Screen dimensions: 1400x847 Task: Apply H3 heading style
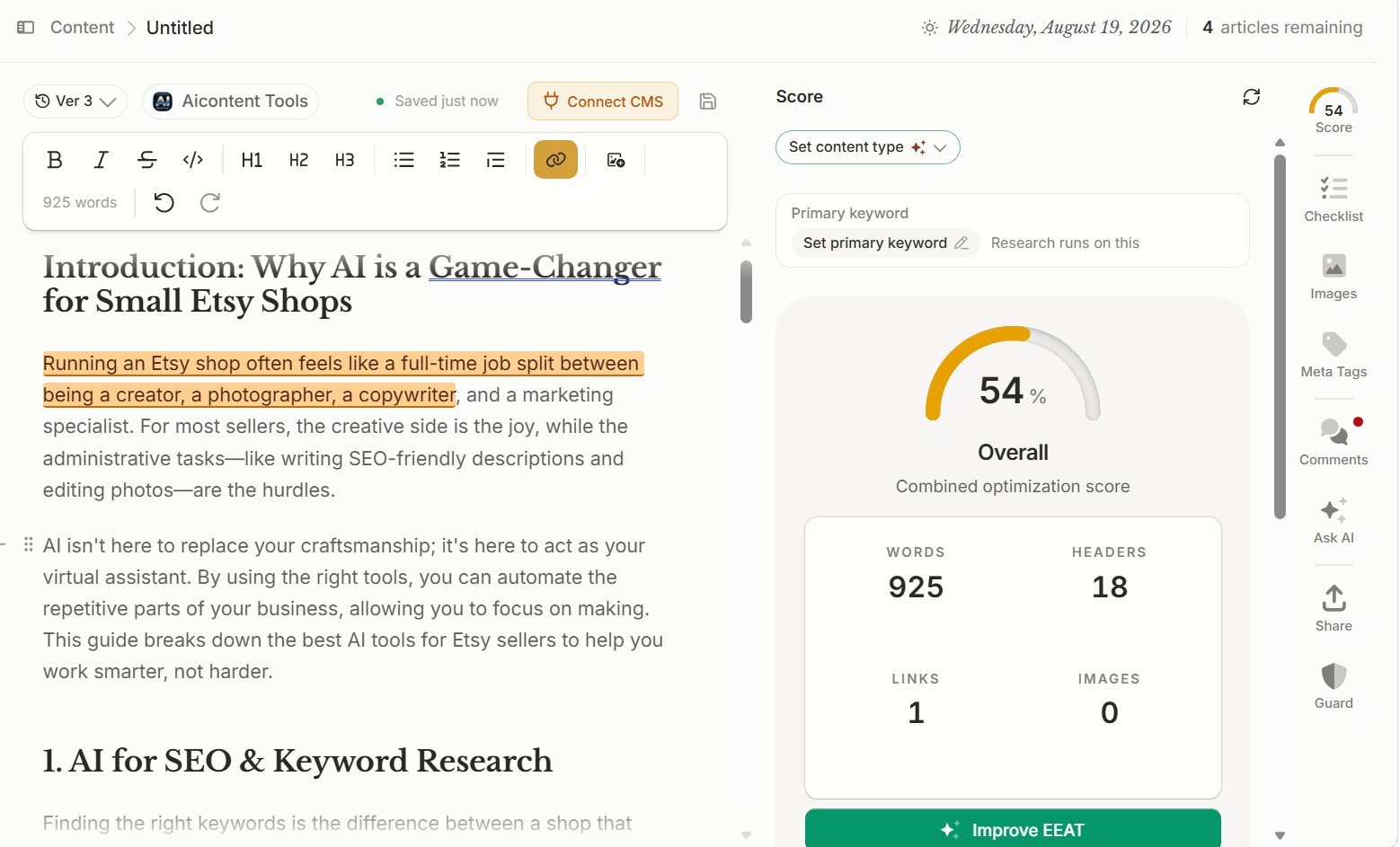pos(345,160)
